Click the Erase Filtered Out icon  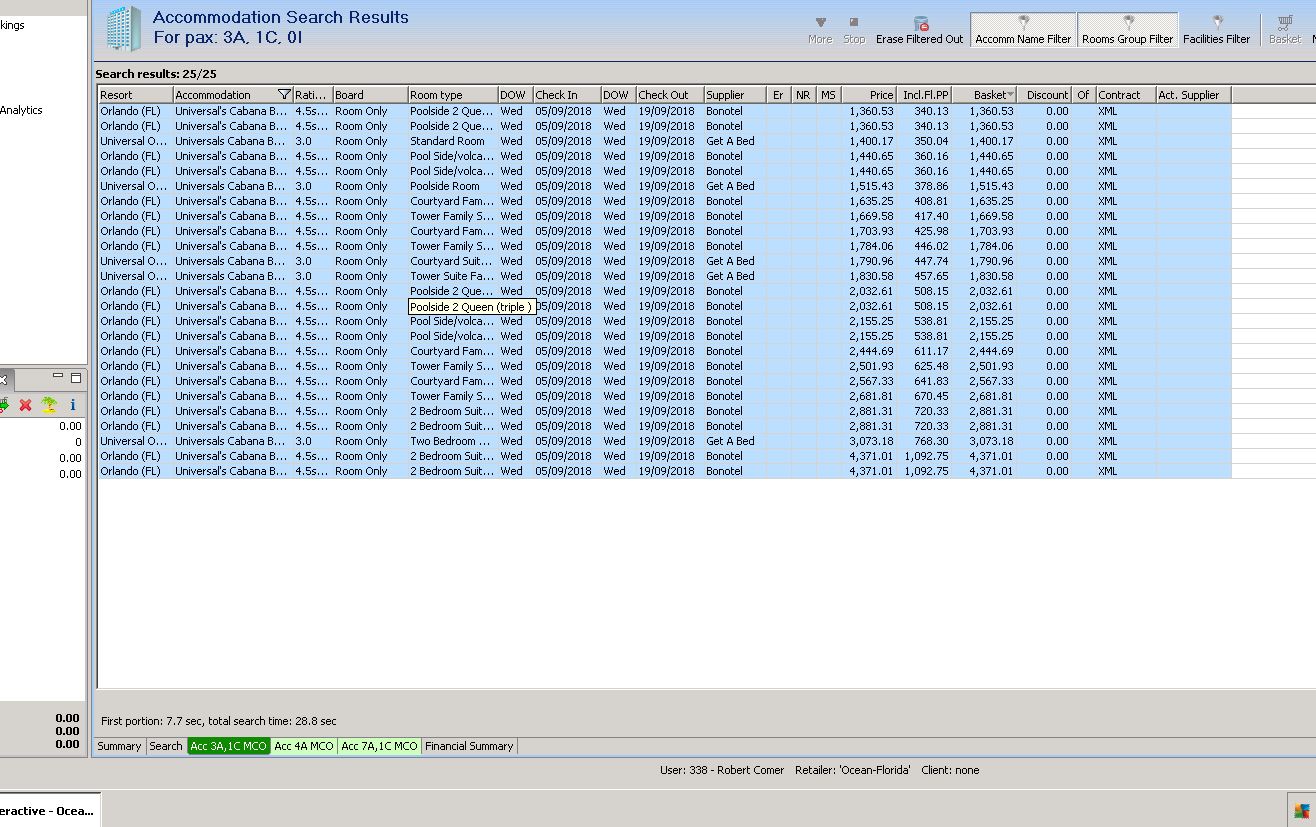tap(920, 23)
